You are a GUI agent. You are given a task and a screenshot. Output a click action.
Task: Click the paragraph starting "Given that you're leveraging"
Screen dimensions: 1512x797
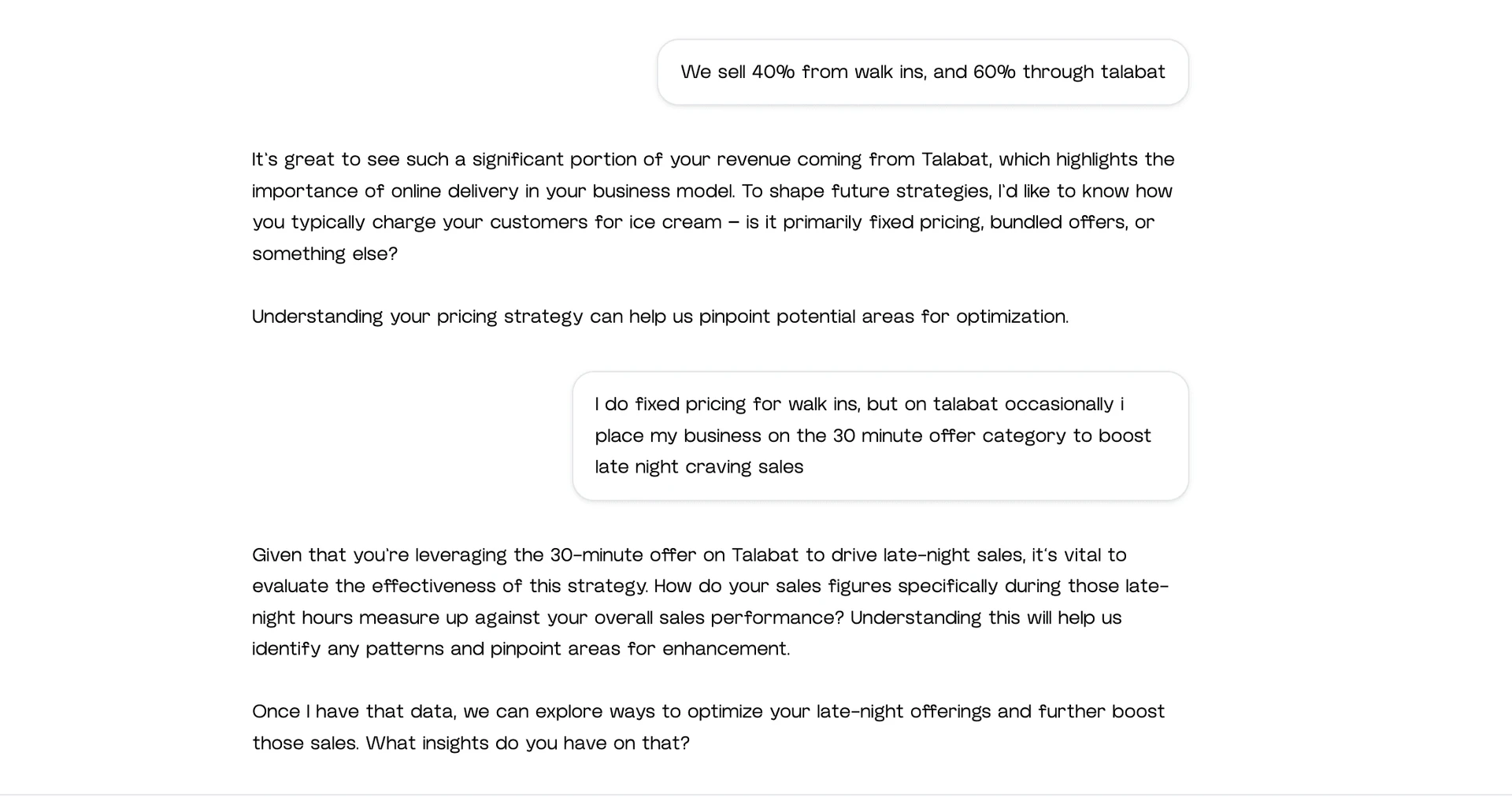click(x=709, y=602)
